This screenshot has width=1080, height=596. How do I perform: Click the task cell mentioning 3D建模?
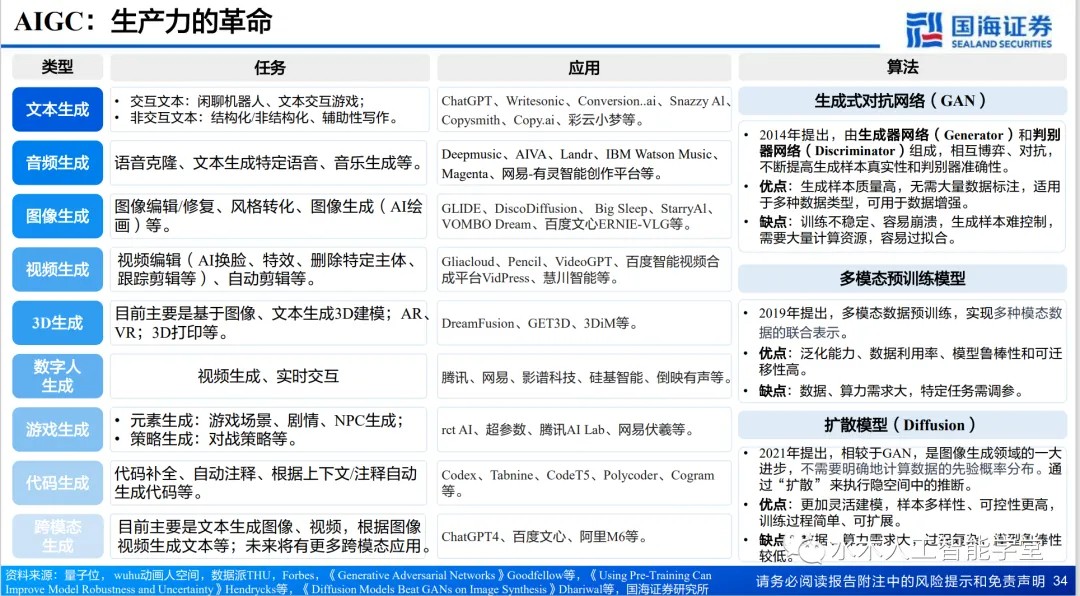(269, 322)
